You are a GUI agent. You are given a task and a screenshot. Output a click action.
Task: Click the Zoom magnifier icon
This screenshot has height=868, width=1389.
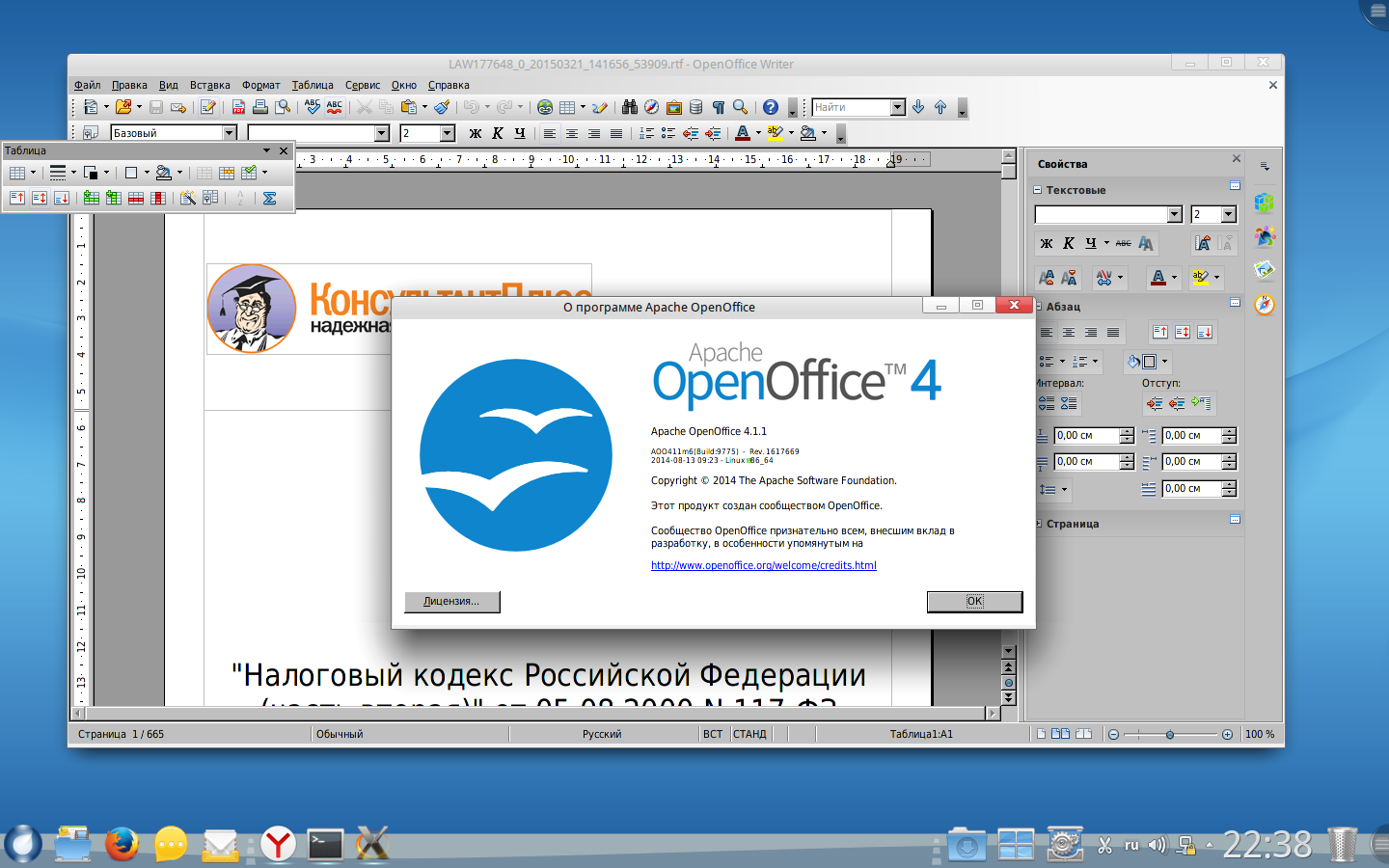click(x=740, y=107)
